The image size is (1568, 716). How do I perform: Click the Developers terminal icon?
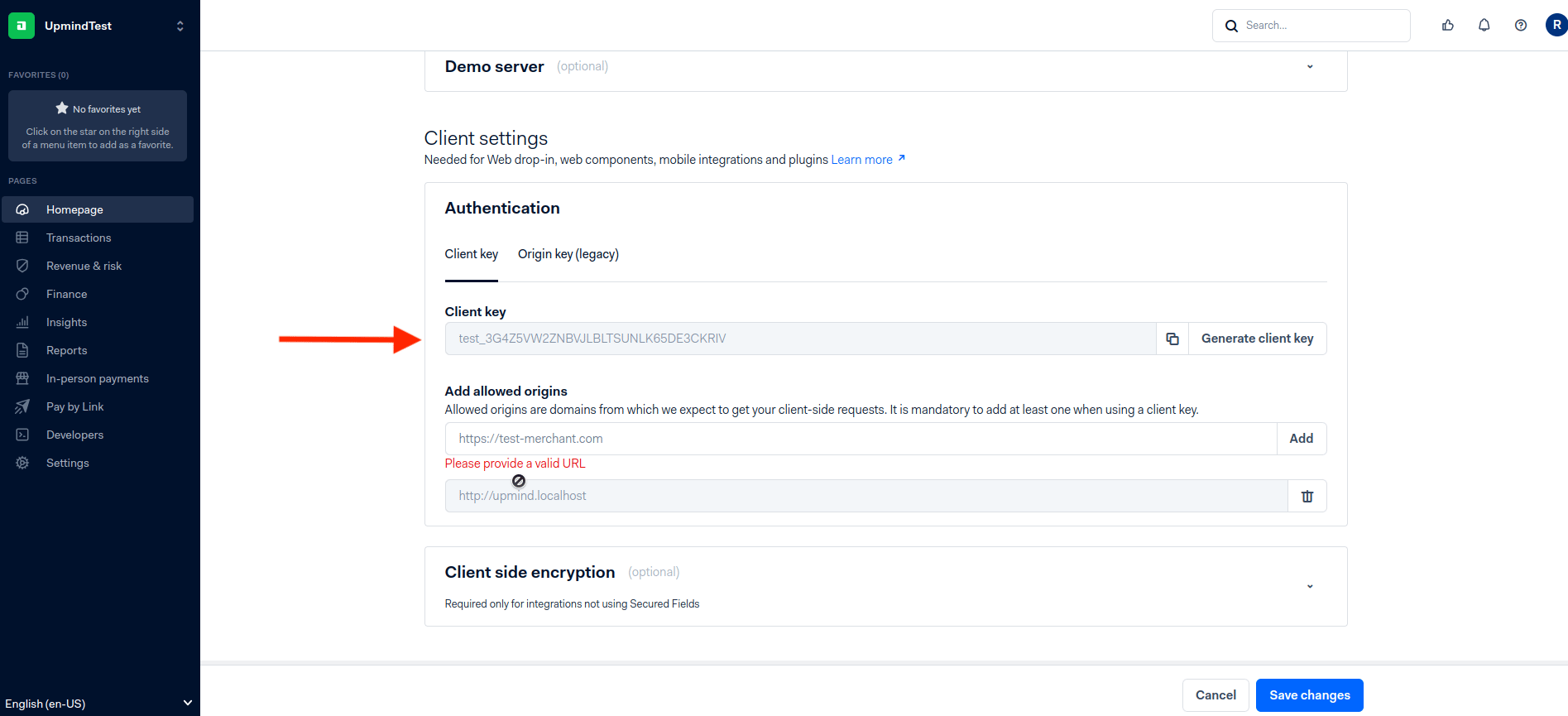22,435
